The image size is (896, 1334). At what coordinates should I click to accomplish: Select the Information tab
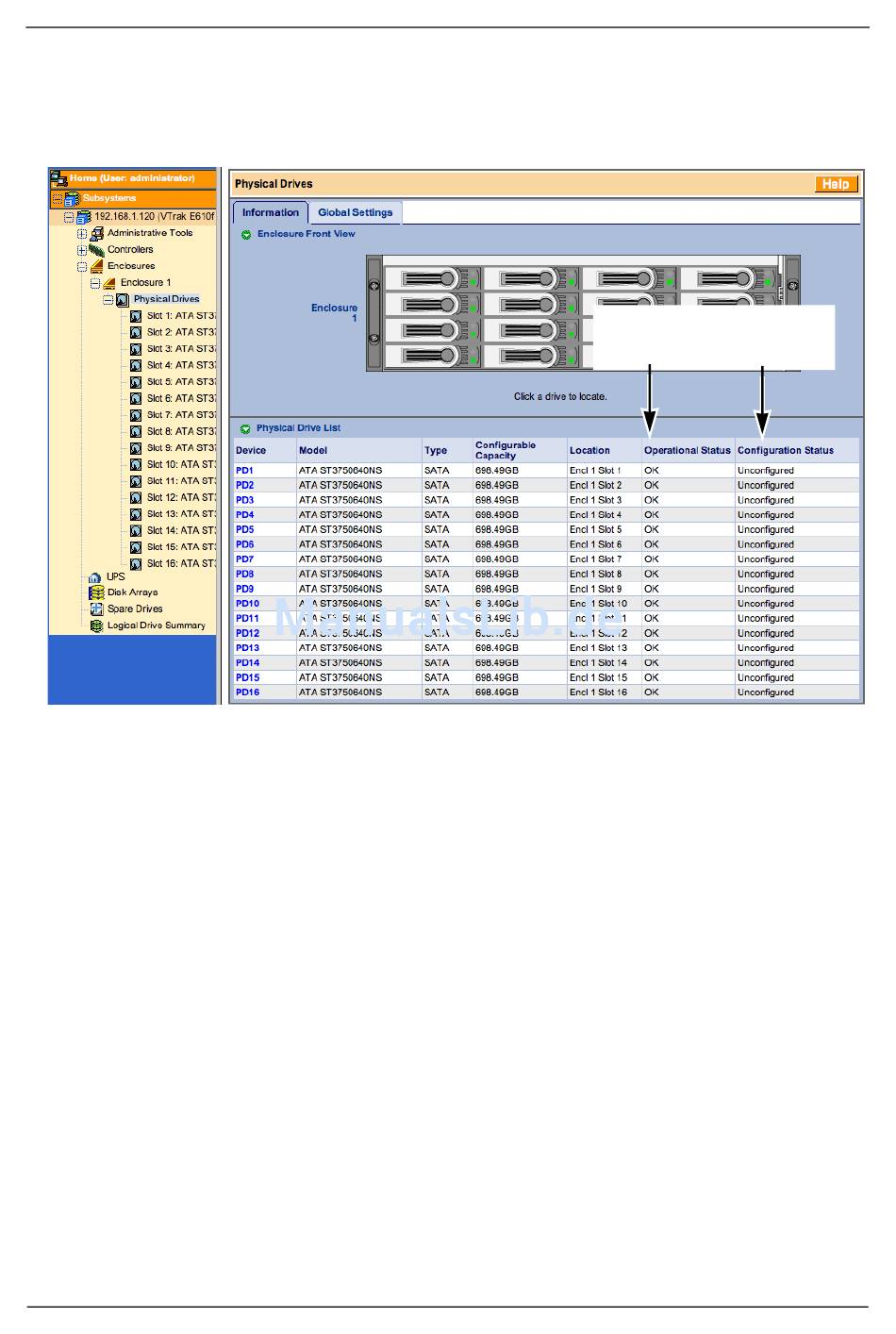(270, 213)
